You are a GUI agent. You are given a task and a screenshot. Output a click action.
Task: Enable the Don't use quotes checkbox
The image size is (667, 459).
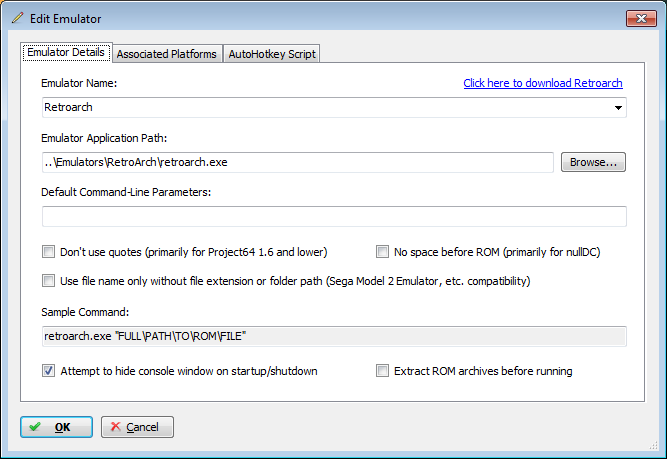click(x=48, y=252)
